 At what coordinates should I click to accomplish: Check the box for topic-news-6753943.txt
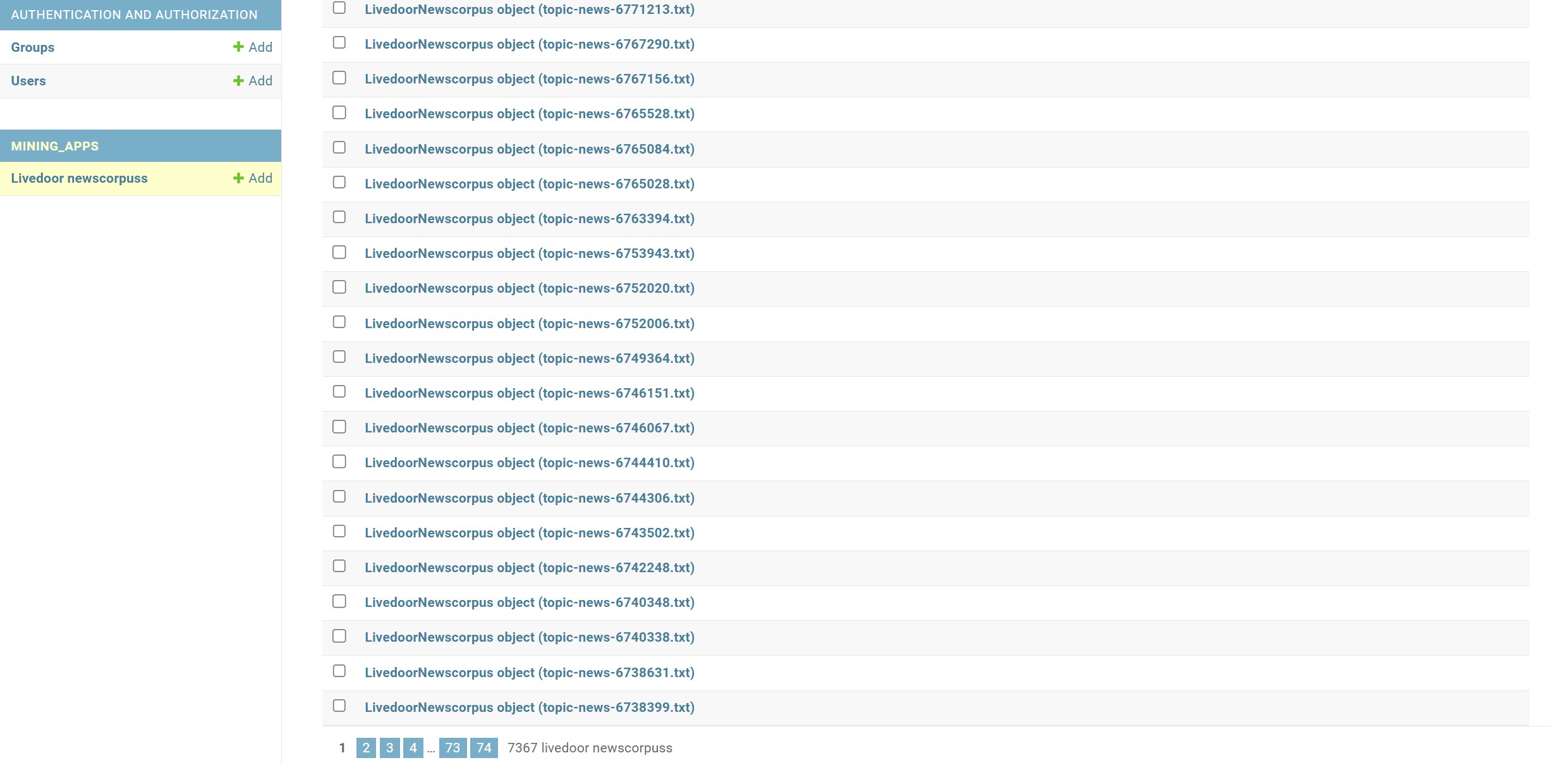pos(339,252)
